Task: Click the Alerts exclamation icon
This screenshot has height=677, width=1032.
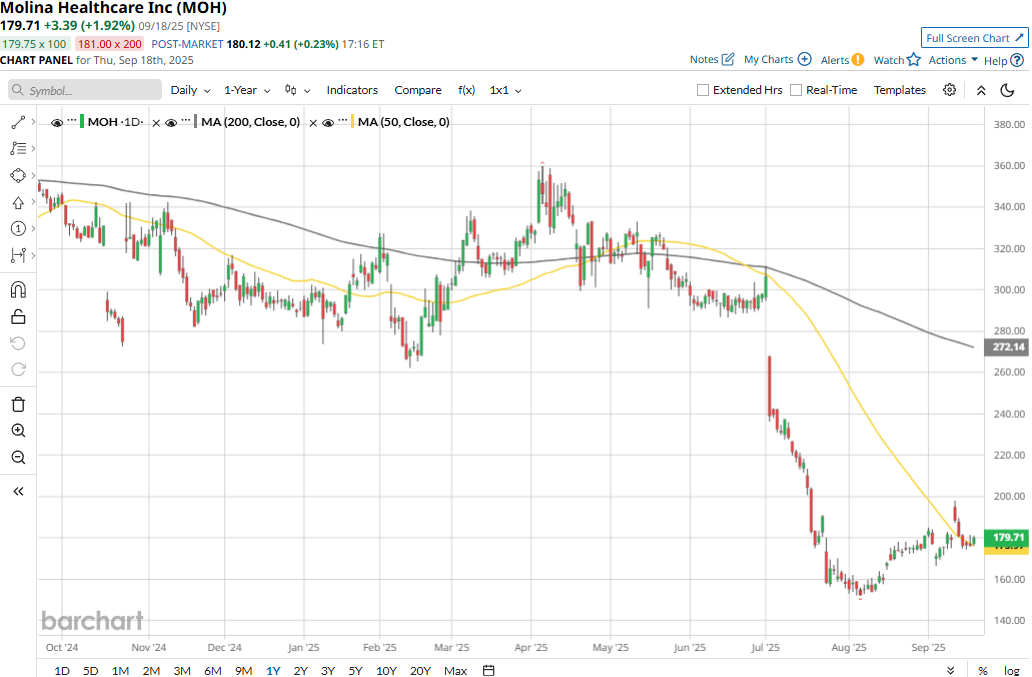Action: [858, 60]
